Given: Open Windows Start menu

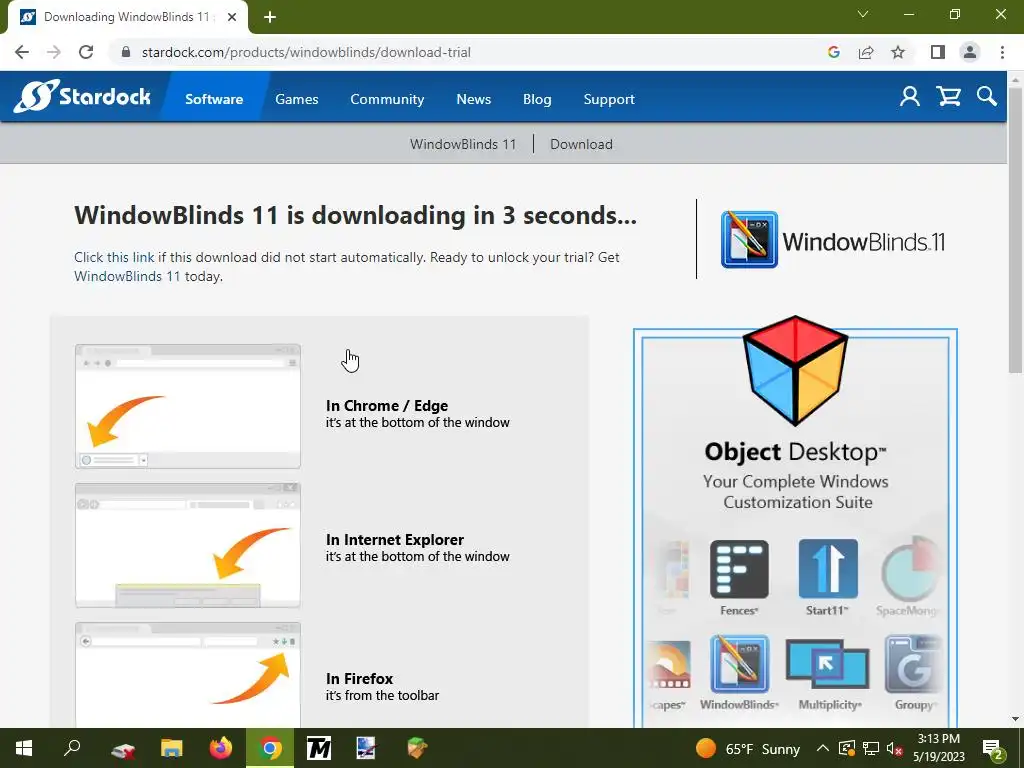Looking at the screenshot, I should (x=24, y=748).
